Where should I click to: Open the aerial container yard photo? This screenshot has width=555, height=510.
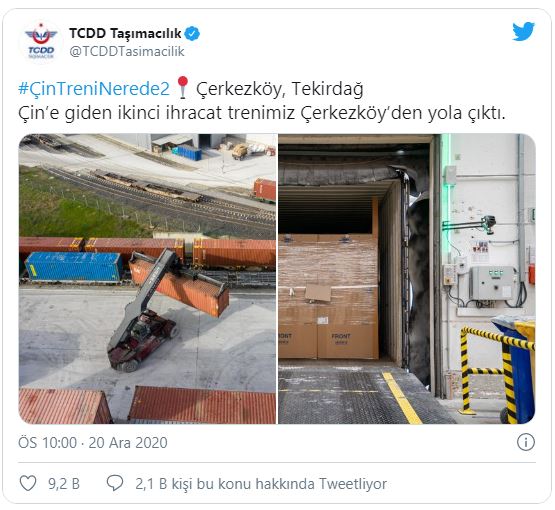click(x=148, y=279)
